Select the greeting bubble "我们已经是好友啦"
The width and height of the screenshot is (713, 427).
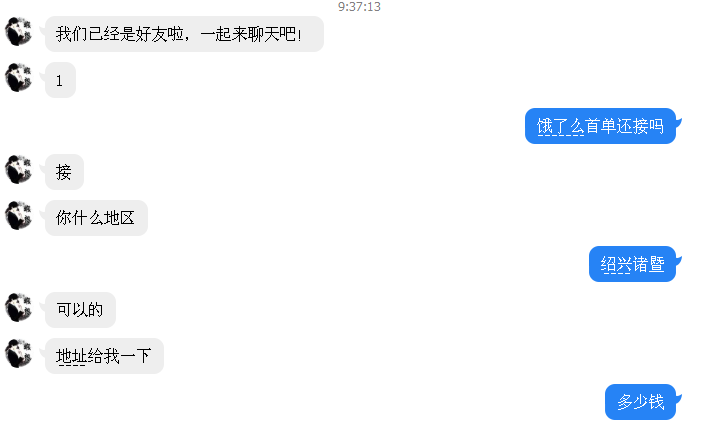click(184, 34)
